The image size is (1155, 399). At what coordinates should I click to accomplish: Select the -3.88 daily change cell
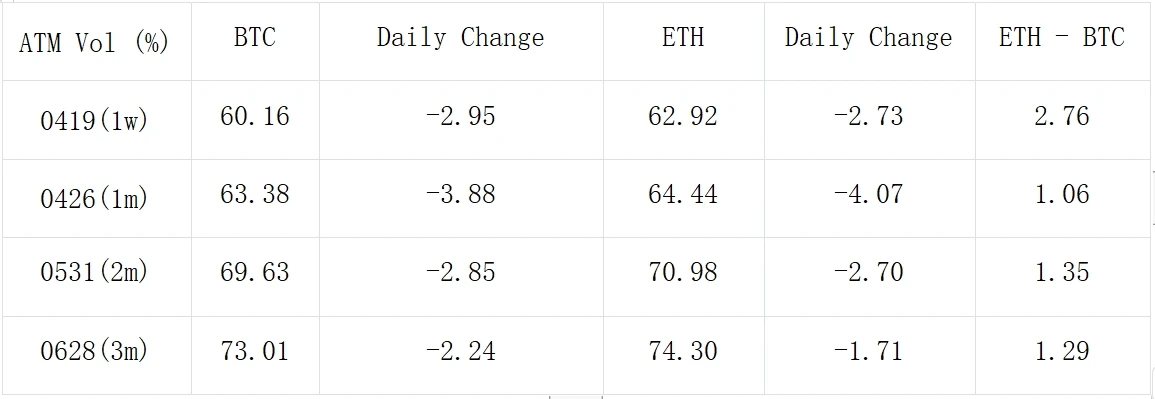[461, 198]
